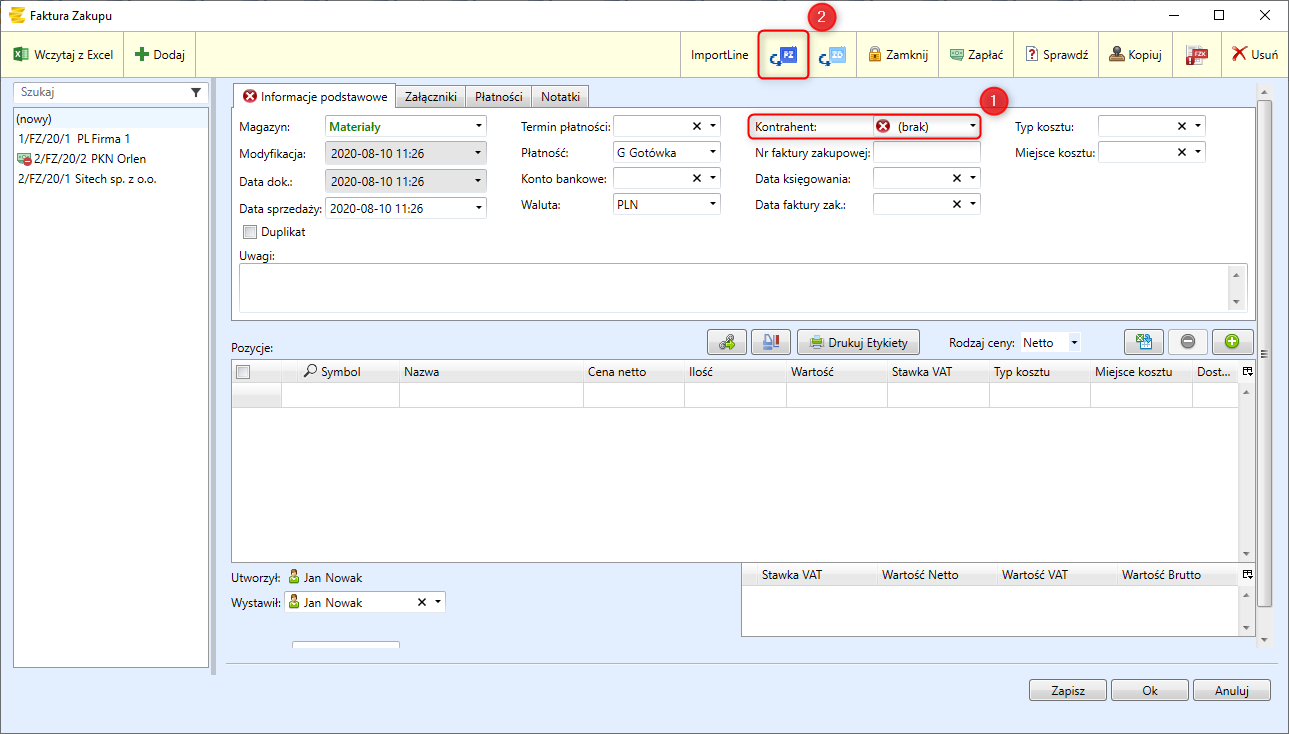Tick the select-all checkbox in the positions header
The width and height of the screenshot is (1289, 734).
(x=242, y=372)
